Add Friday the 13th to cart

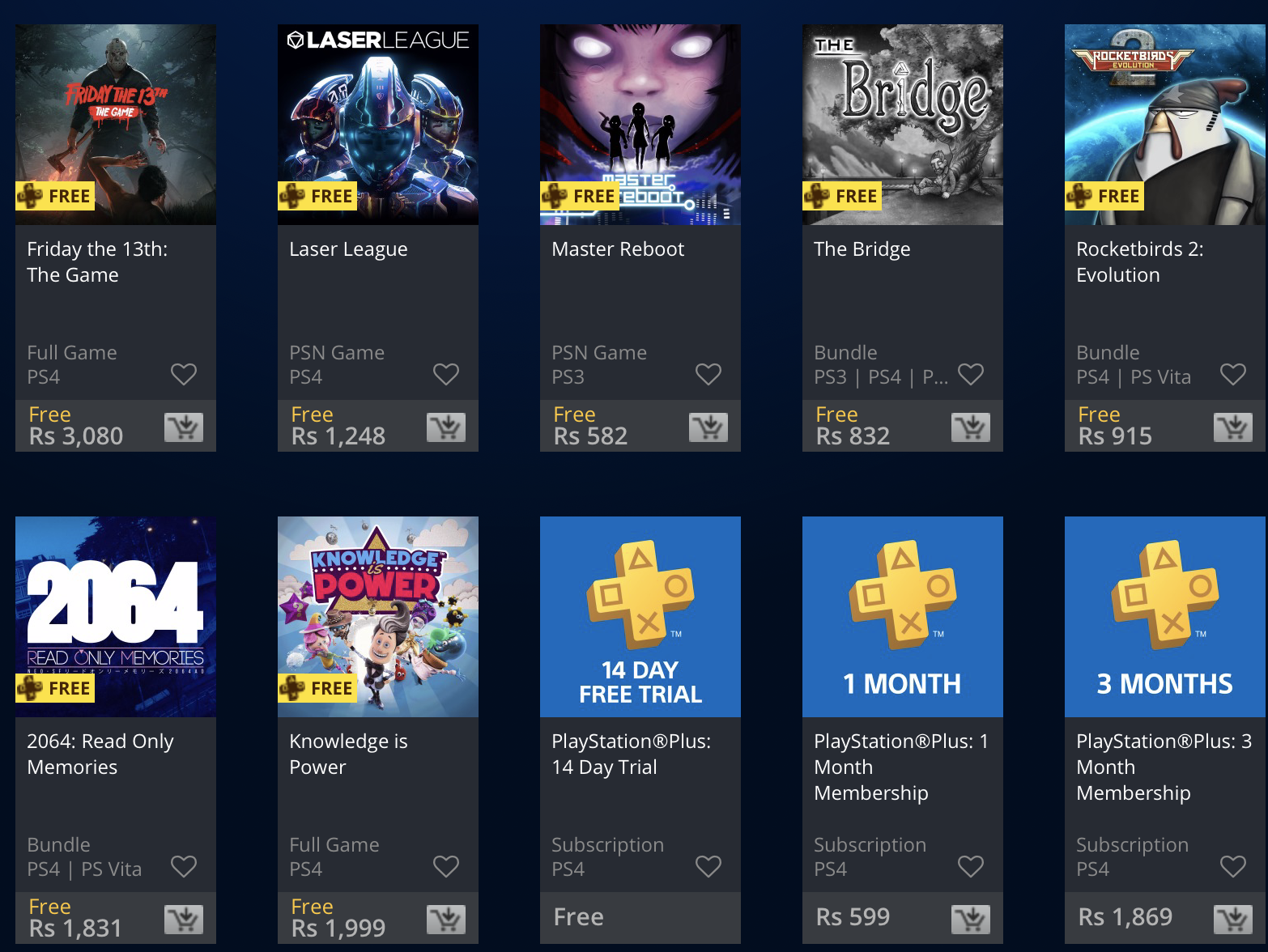(x=184, y=427)
